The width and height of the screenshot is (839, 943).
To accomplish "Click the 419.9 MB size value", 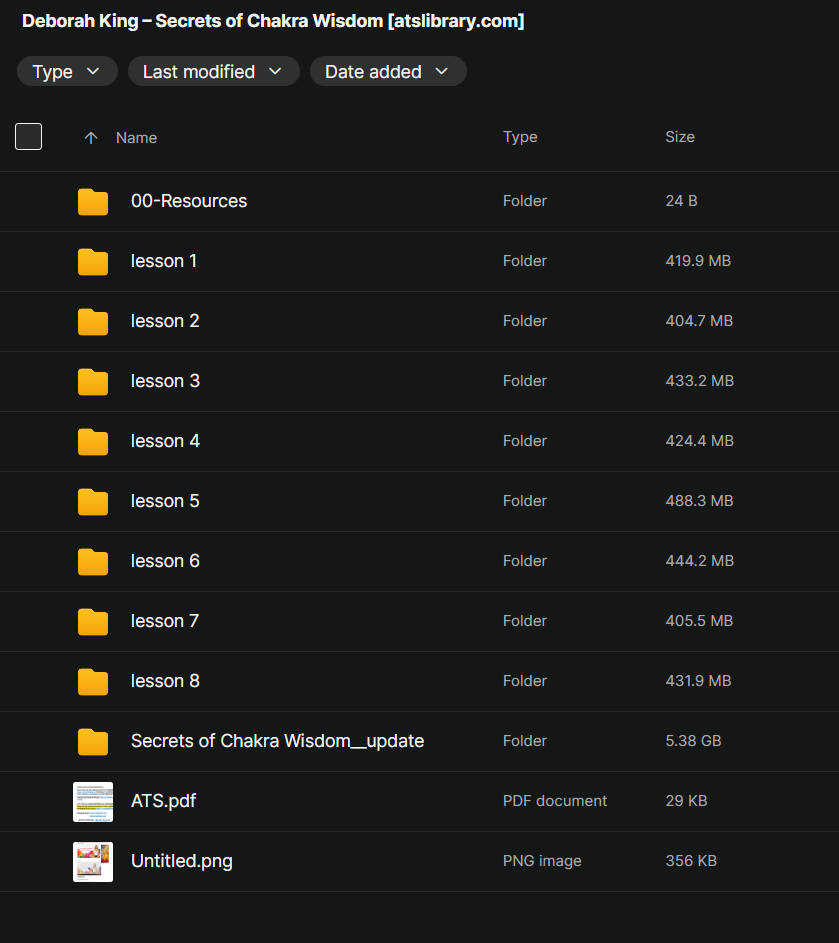I will click(698, 261).
